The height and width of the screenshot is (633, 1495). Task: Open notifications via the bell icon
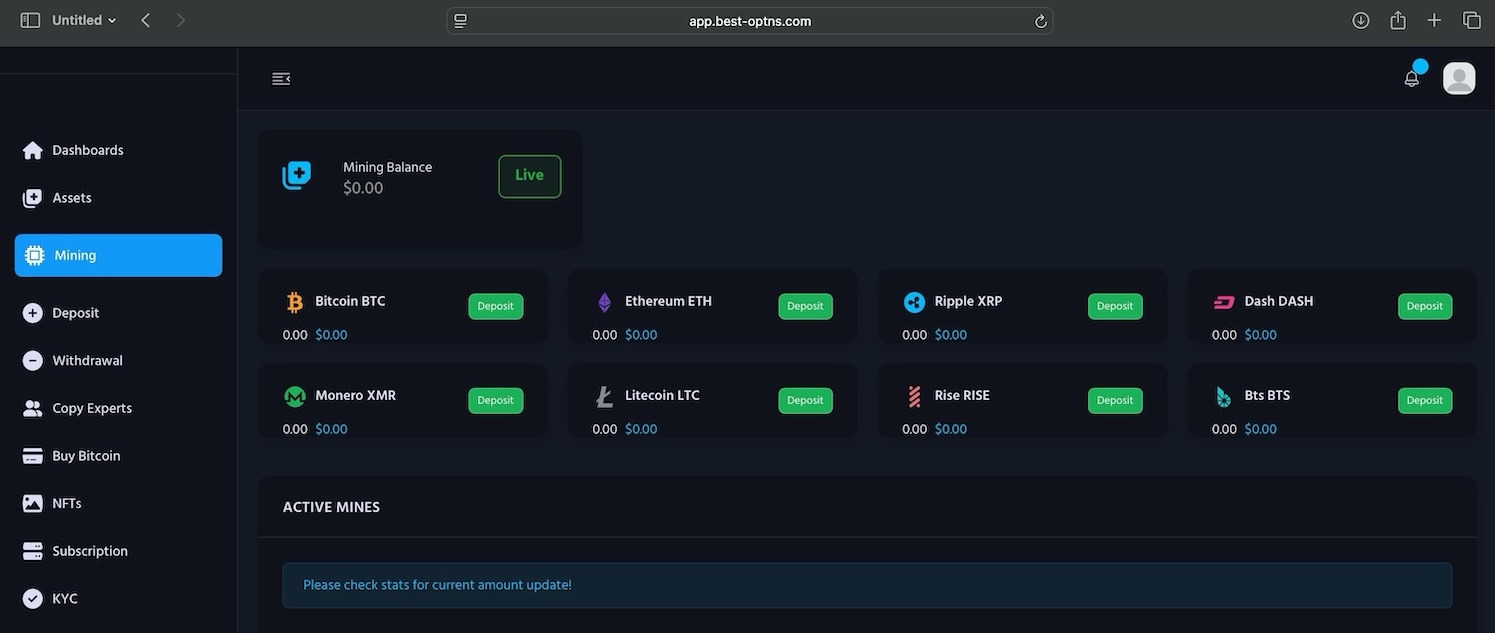pos(1412,78)
